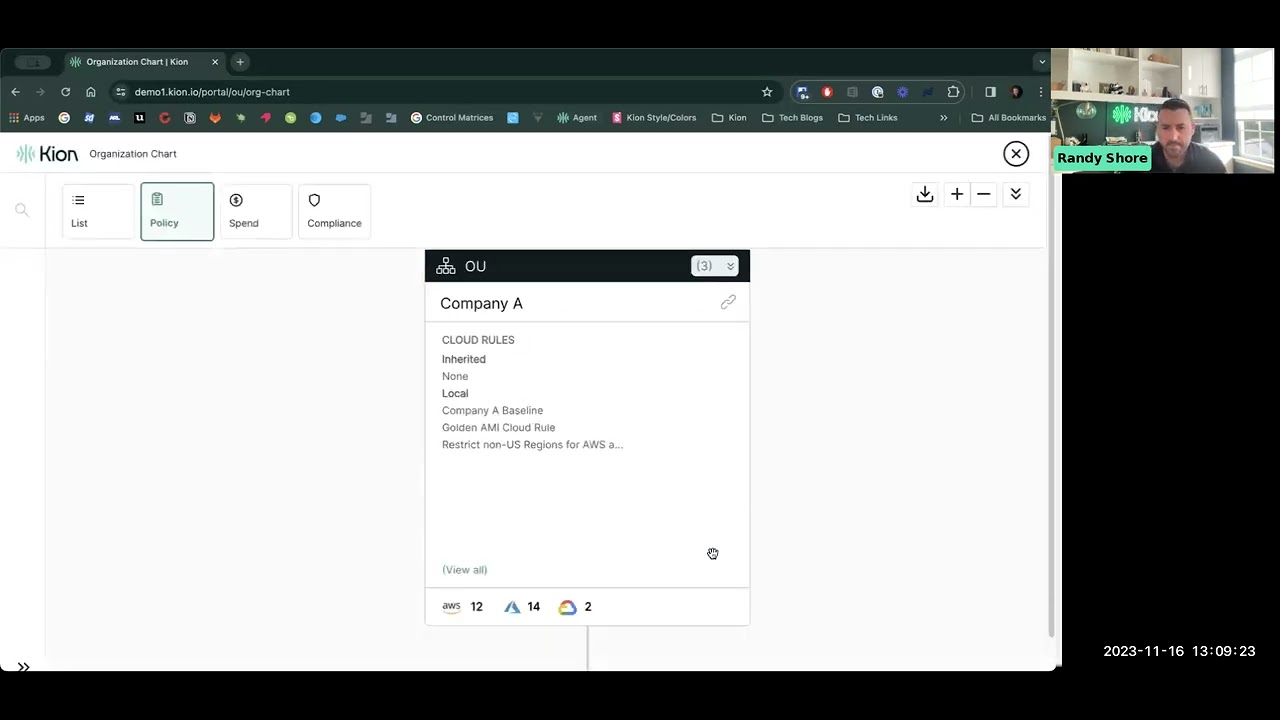Open the All Bookmarks folder
1280x720 pixels.
click(x=1009, y=118)
